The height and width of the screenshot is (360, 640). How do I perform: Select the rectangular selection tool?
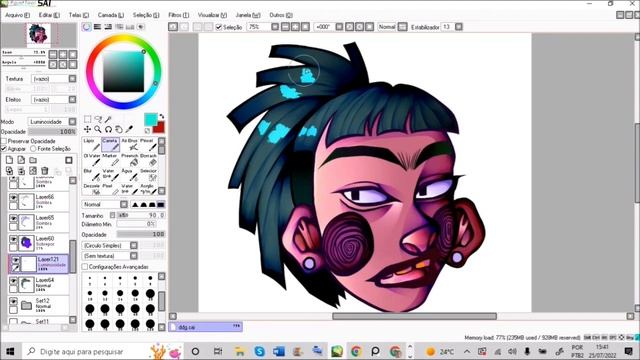tap(87, 119)
